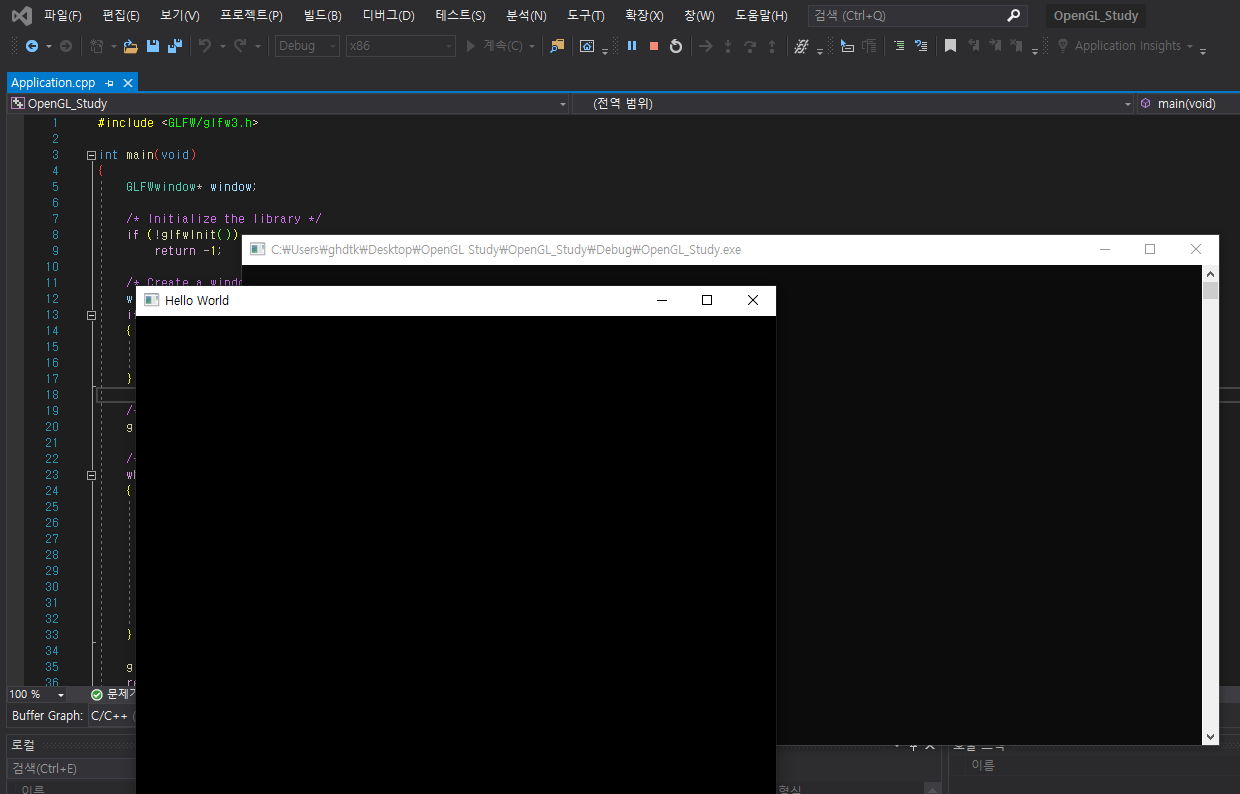Open the 도구(T) menu
1240x794 pixels.
(585, 16)
